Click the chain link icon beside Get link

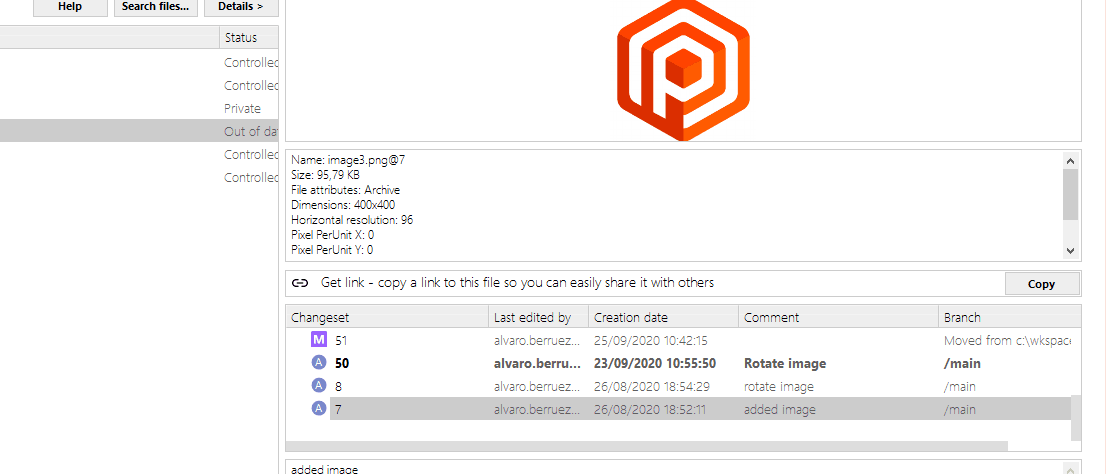[x=300, y=283]
